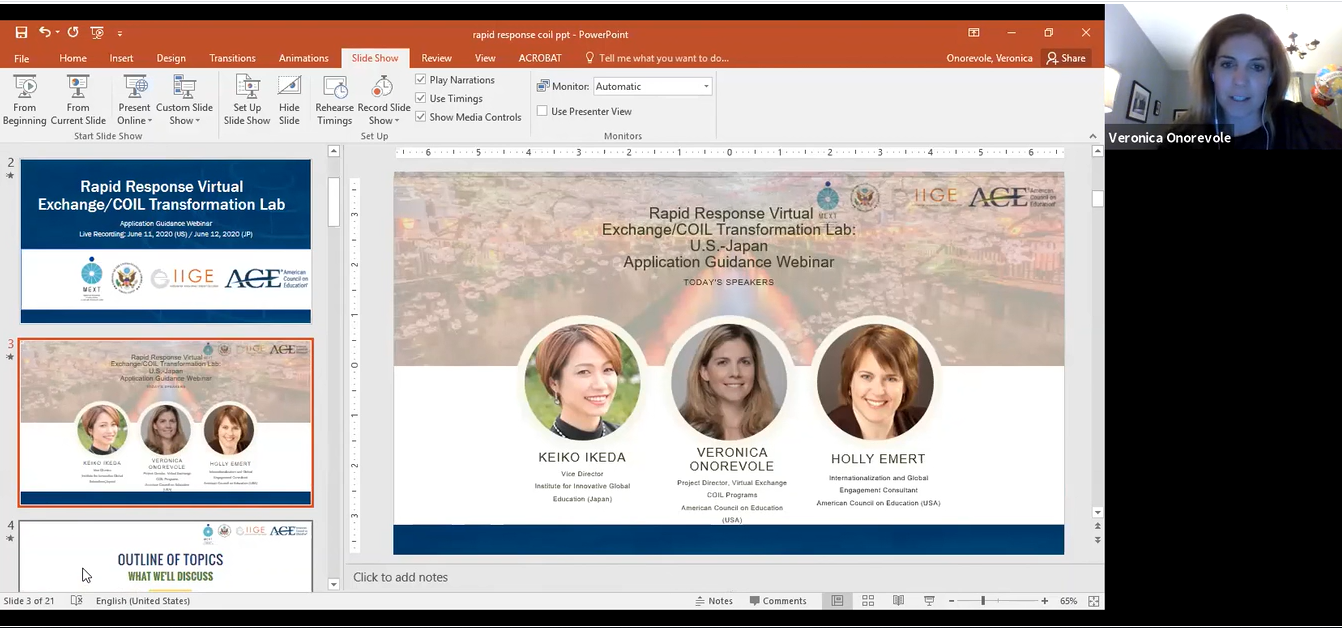Viewport: 1342px width, 628px height.
Task: Open Ribbon Display Options icon
Action: click(973, 33)
